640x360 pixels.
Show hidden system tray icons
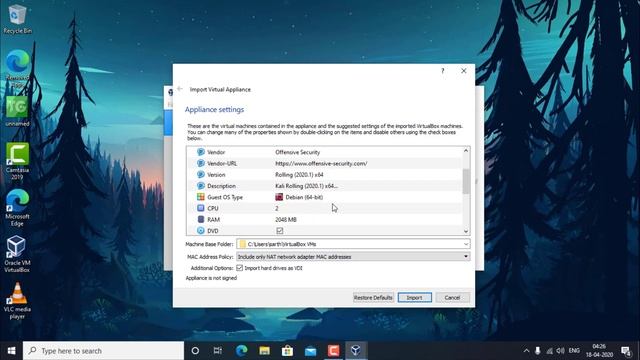point(527,351)
